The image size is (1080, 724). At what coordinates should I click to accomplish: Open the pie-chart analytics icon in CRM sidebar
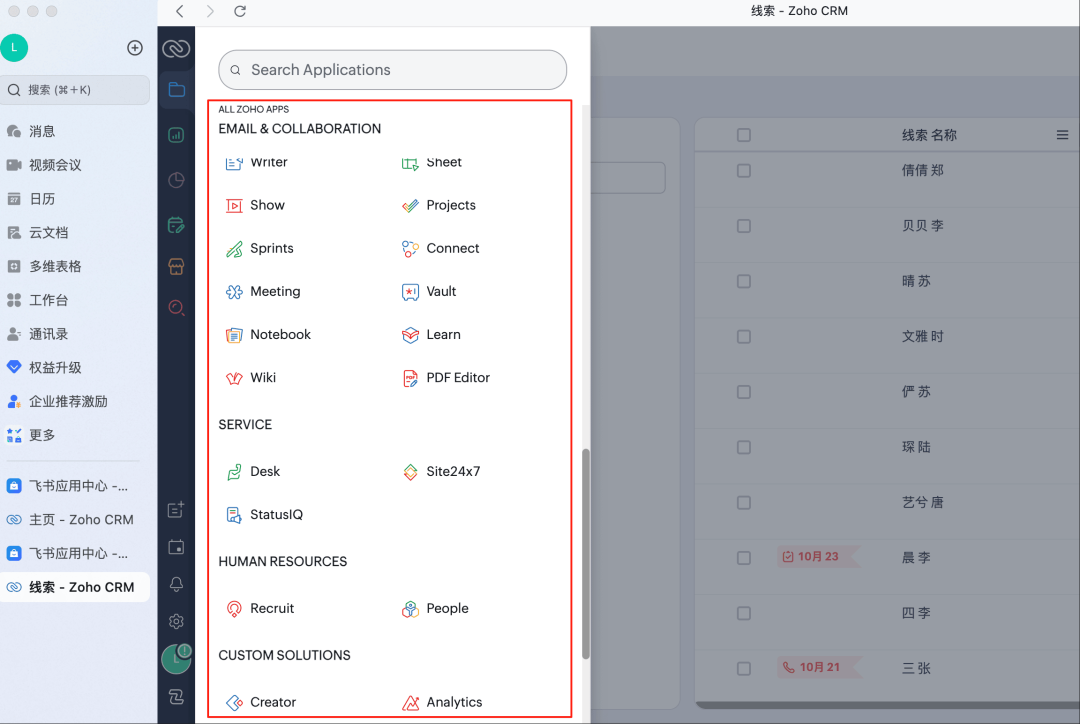click(x=176, y=180)
